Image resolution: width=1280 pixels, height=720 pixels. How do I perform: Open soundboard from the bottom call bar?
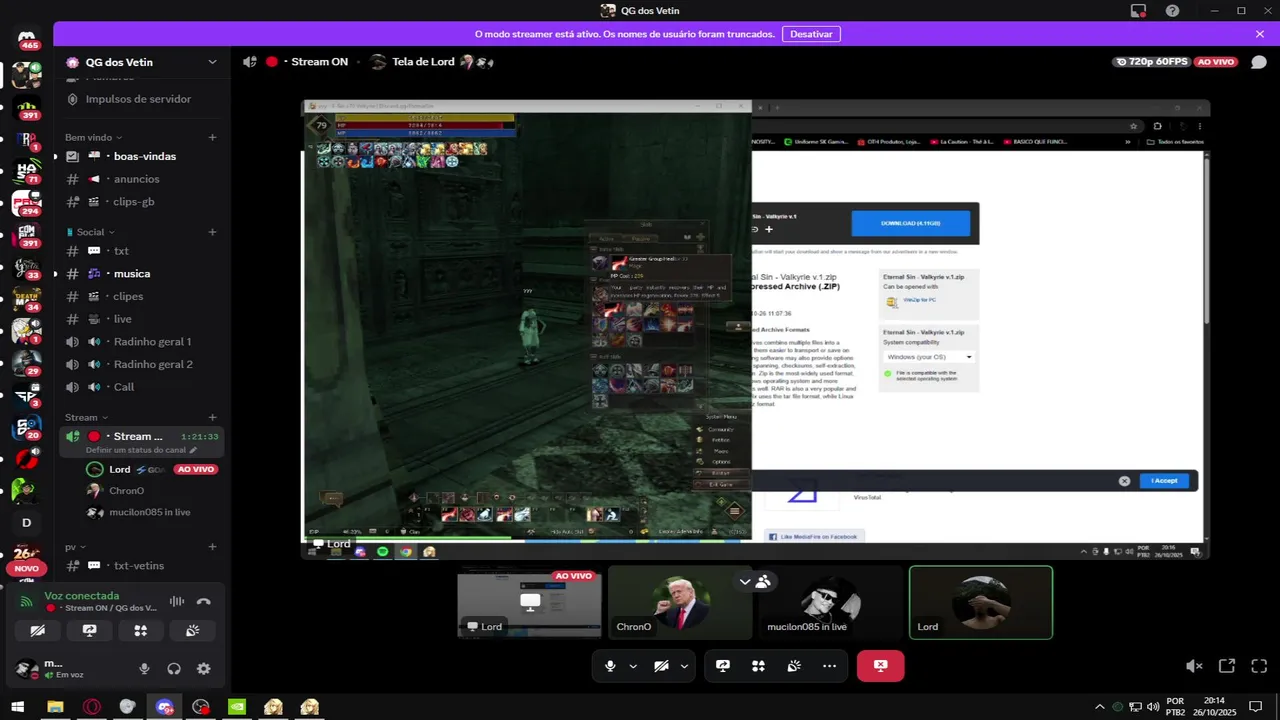click(x=794, y=666)
